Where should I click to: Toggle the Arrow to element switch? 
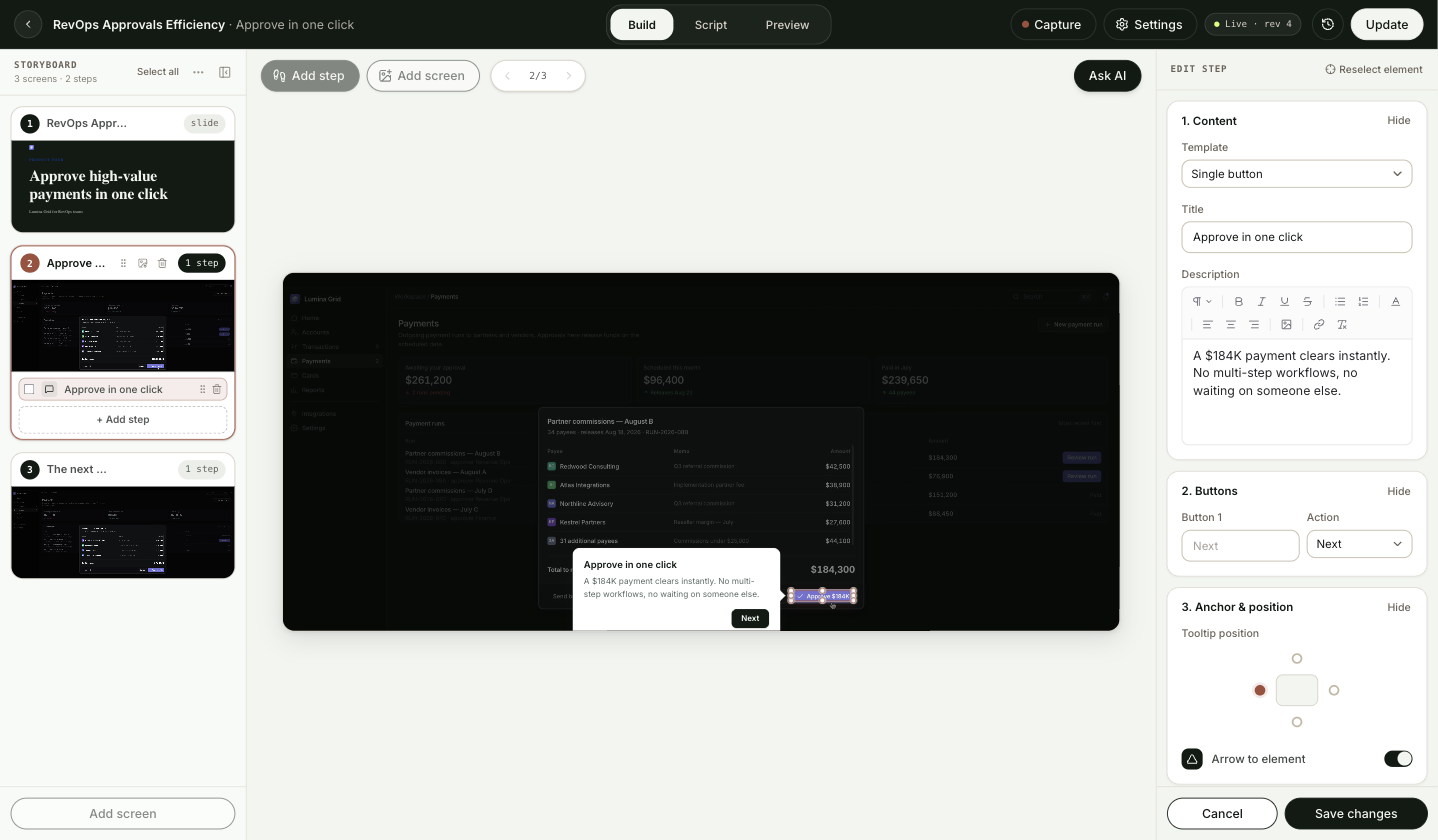pos(1398,759)
